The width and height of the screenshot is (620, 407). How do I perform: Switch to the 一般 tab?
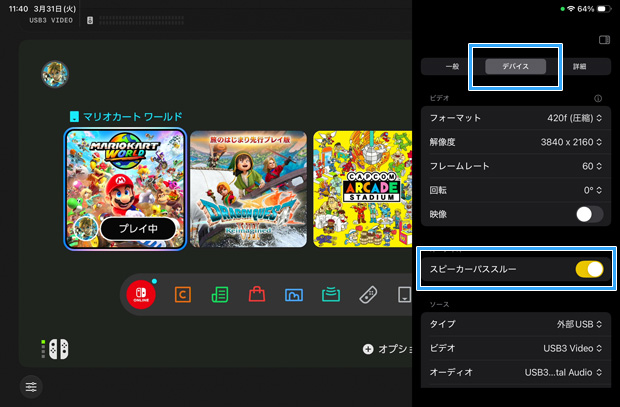coord(452,66)
